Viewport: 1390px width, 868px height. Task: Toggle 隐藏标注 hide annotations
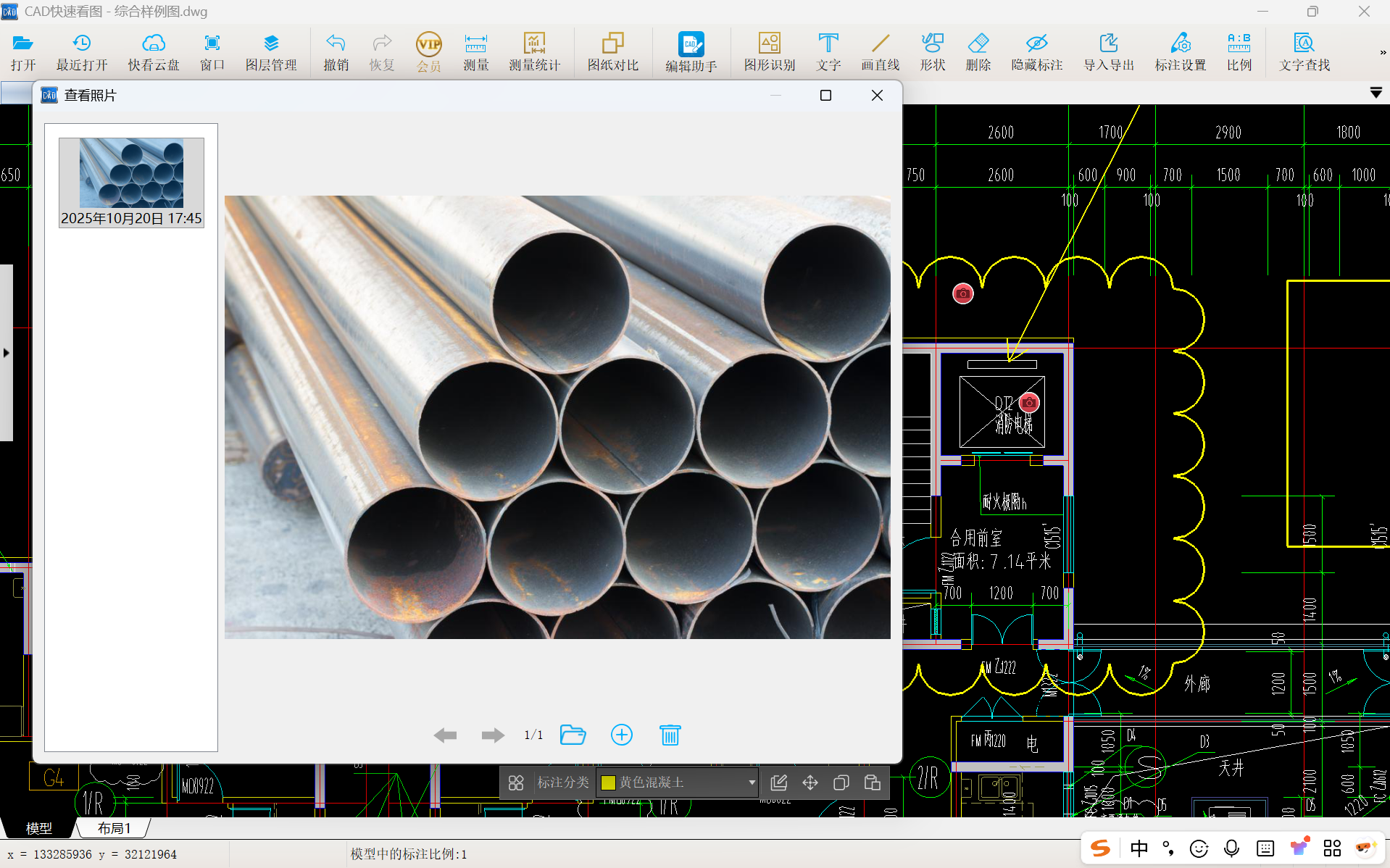point(1037,52)
